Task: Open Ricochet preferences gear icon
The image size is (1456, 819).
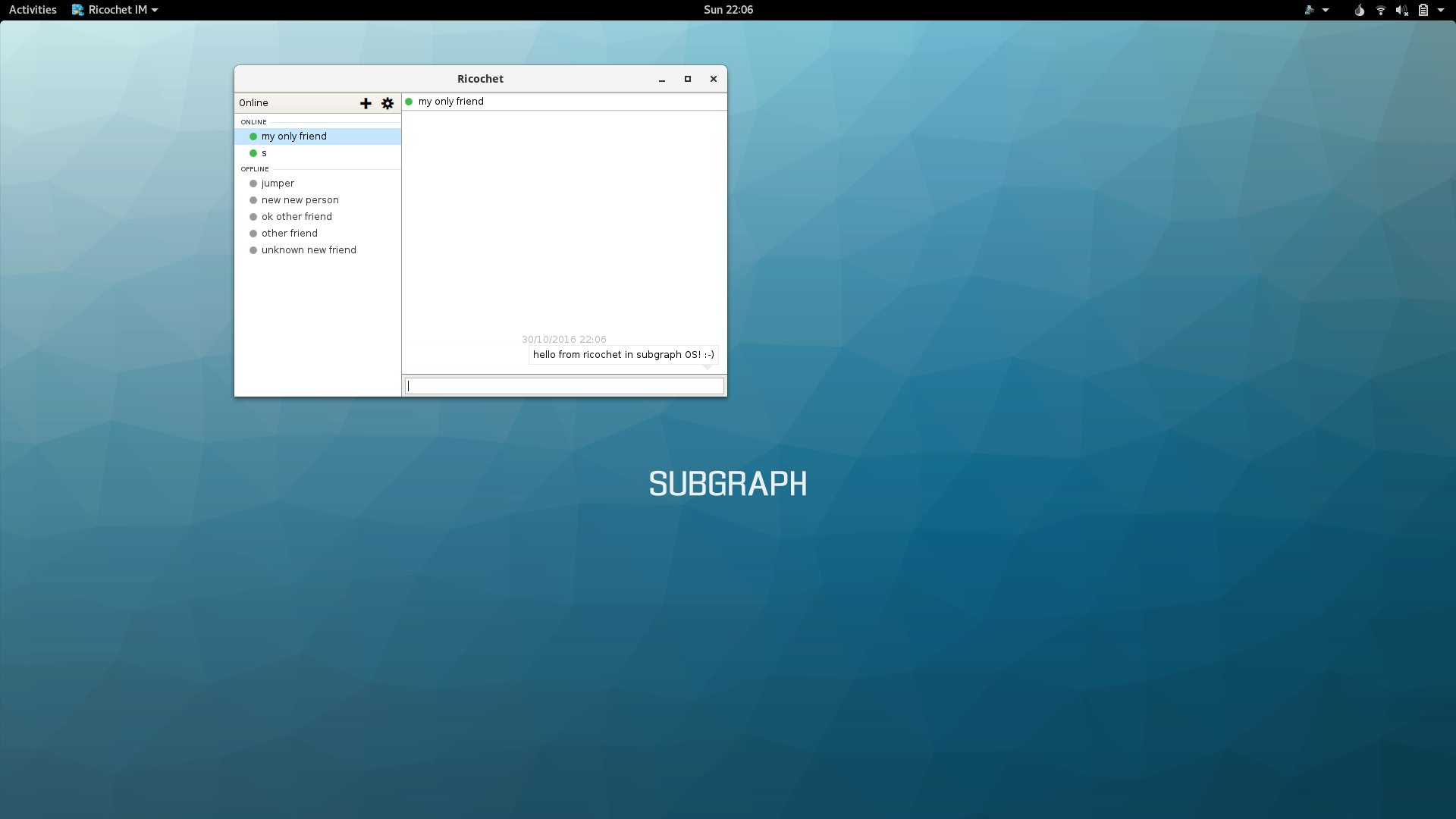Action: pos(388,103)
